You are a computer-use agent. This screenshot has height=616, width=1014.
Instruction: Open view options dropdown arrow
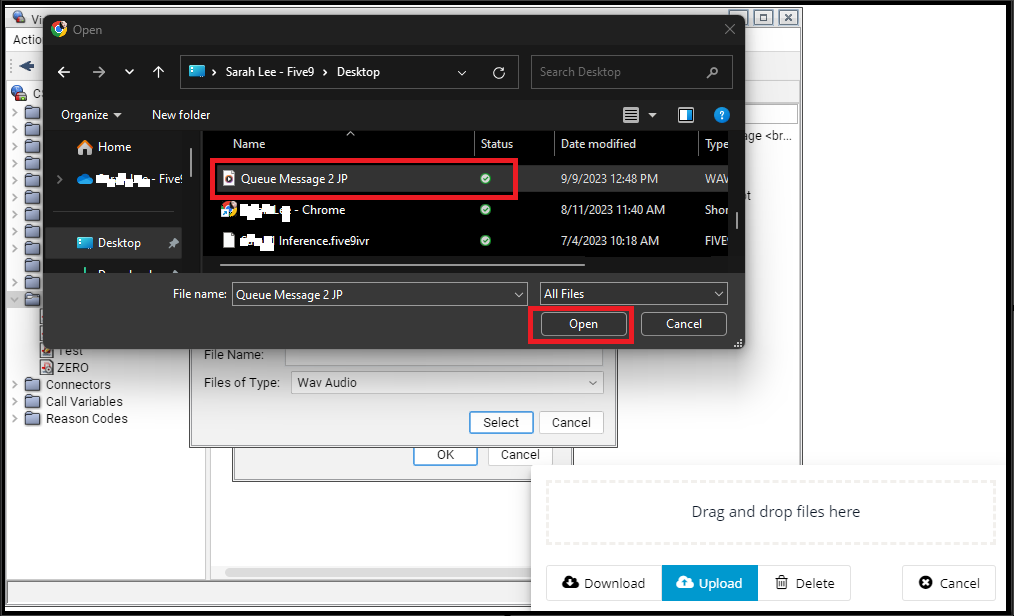pos(652,115)
